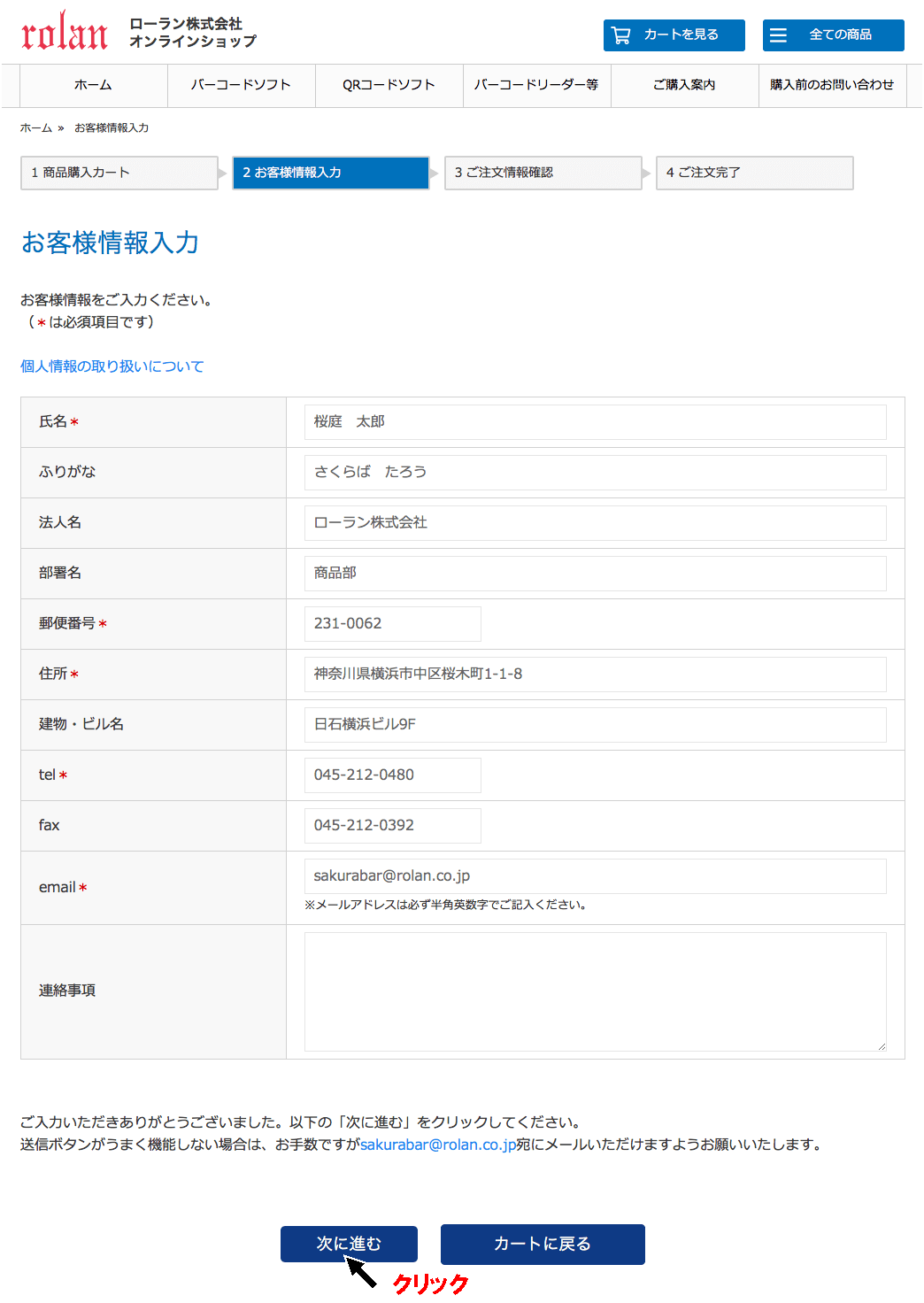The height and width of the screenshot is (1303, 924).
Task: Click the hamburger icon on 全ての商品 button
Action: coord(778,35)
